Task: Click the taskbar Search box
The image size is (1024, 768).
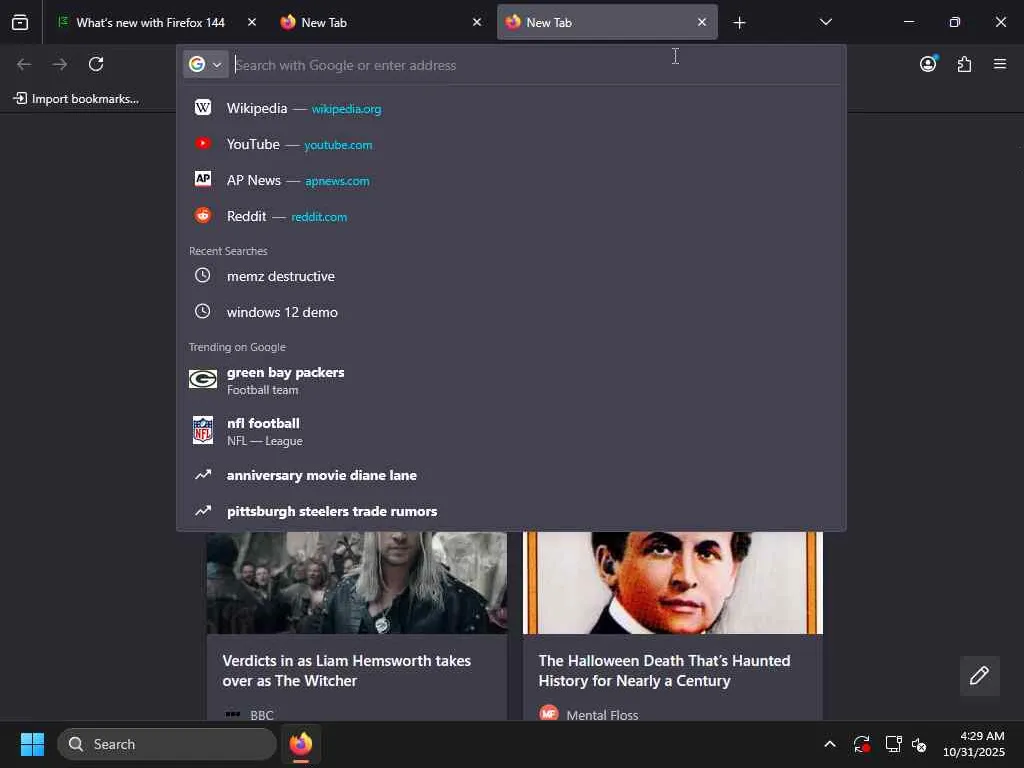Action: (167, 744)
